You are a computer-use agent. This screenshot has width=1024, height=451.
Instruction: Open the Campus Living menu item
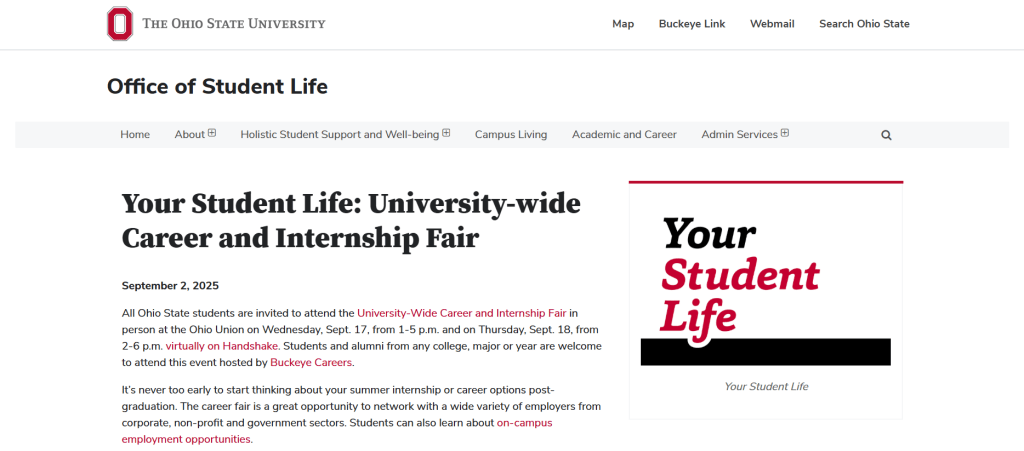pos(511,135)
